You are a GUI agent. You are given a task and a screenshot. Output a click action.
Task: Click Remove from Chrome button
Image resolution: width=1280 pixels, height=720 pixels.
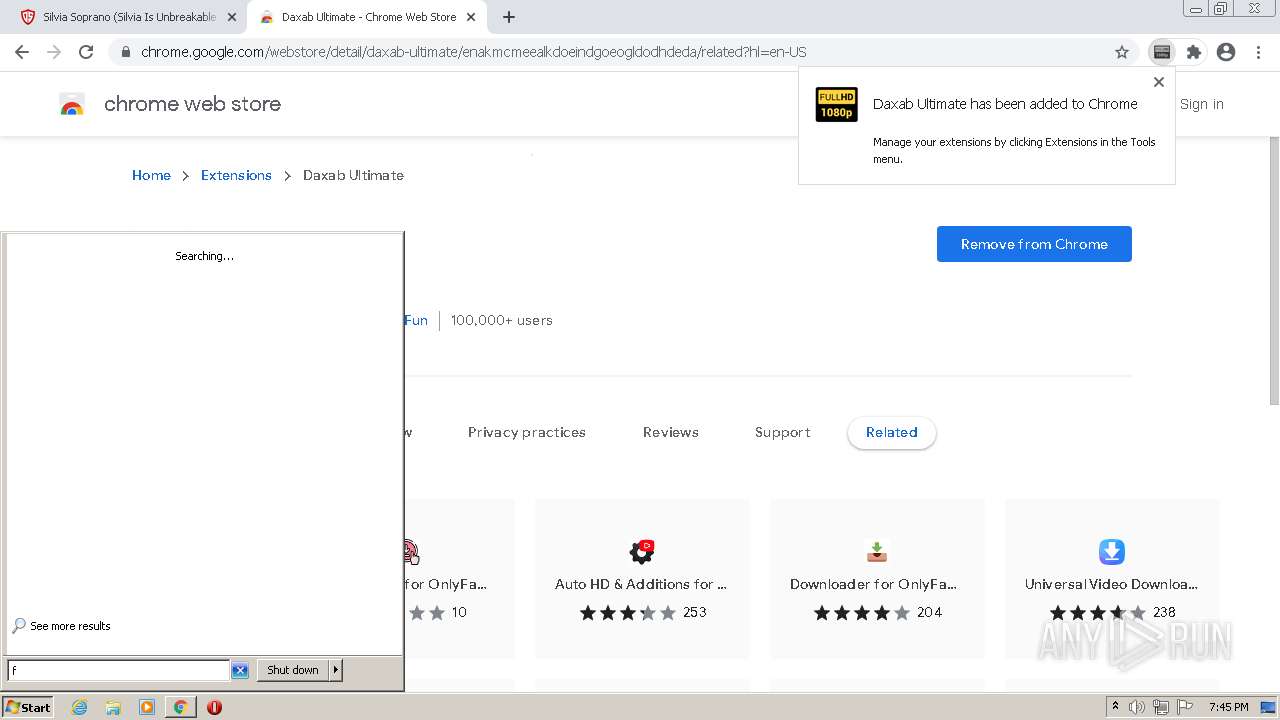[1034, 244]
